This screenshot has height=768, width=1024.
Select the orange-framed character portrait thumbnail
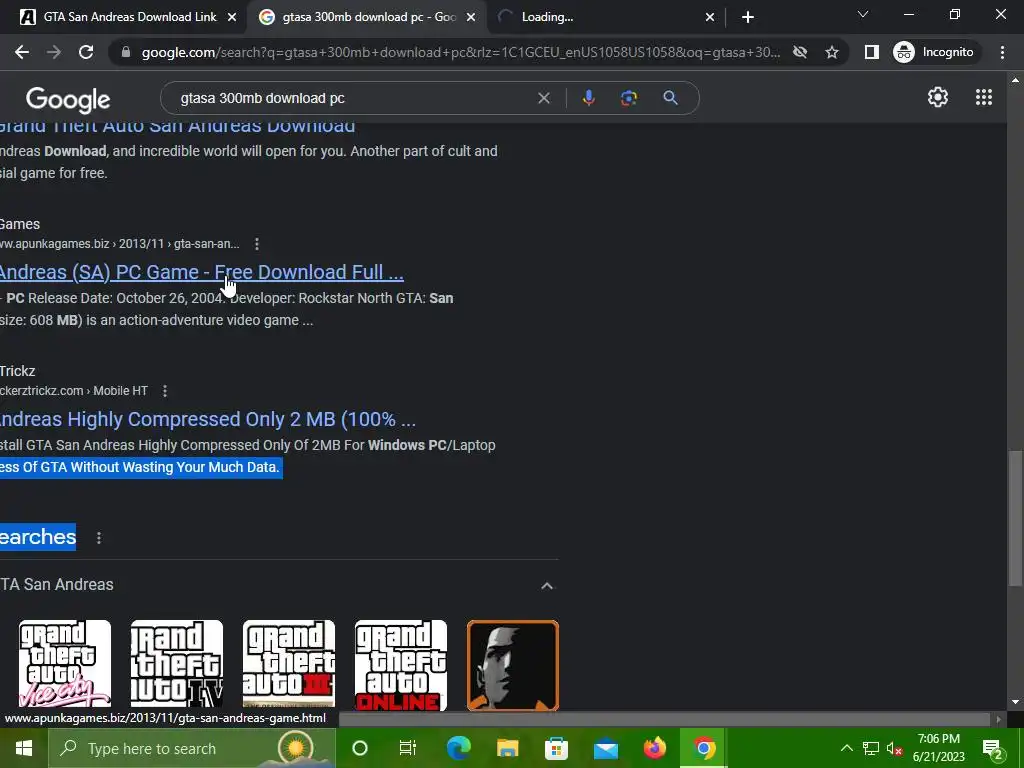513,665
